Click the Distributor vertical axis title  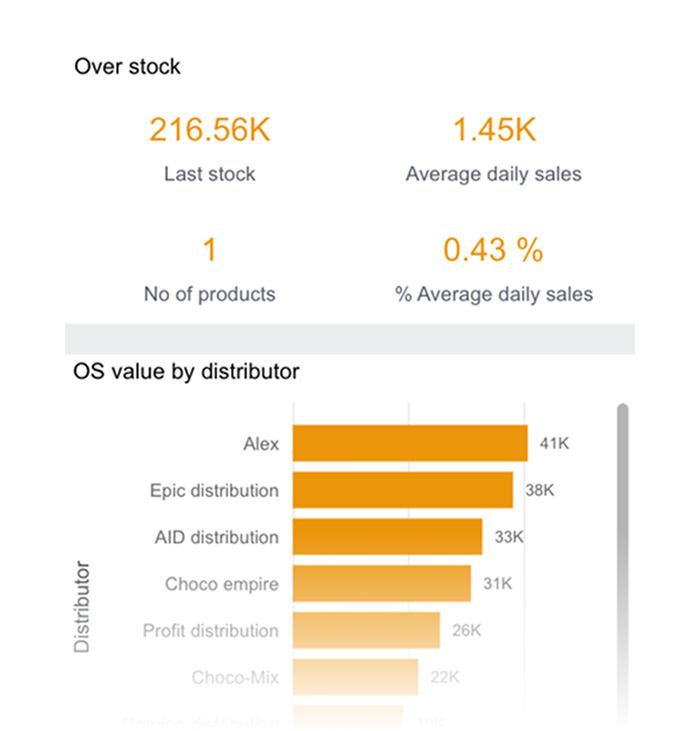coord(82,607)
